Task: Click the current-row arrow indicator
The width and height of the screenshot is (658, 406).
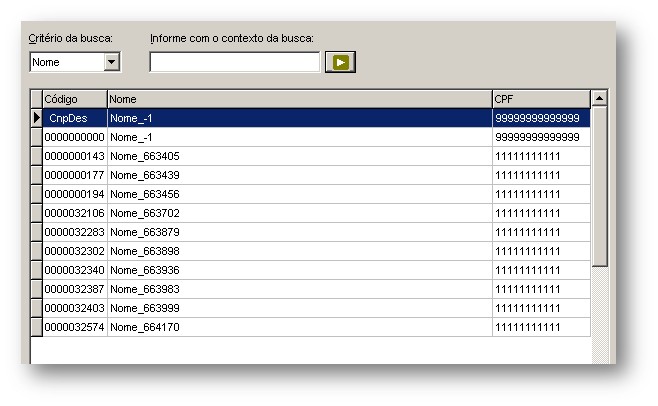Action: pyautogui.click(x=37, y=118)
